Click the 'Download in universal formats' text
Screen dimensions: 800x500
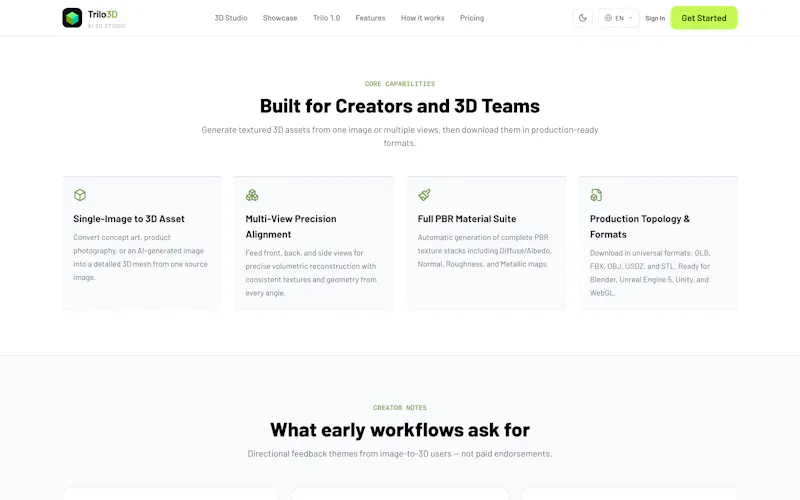tap(650, 273)
